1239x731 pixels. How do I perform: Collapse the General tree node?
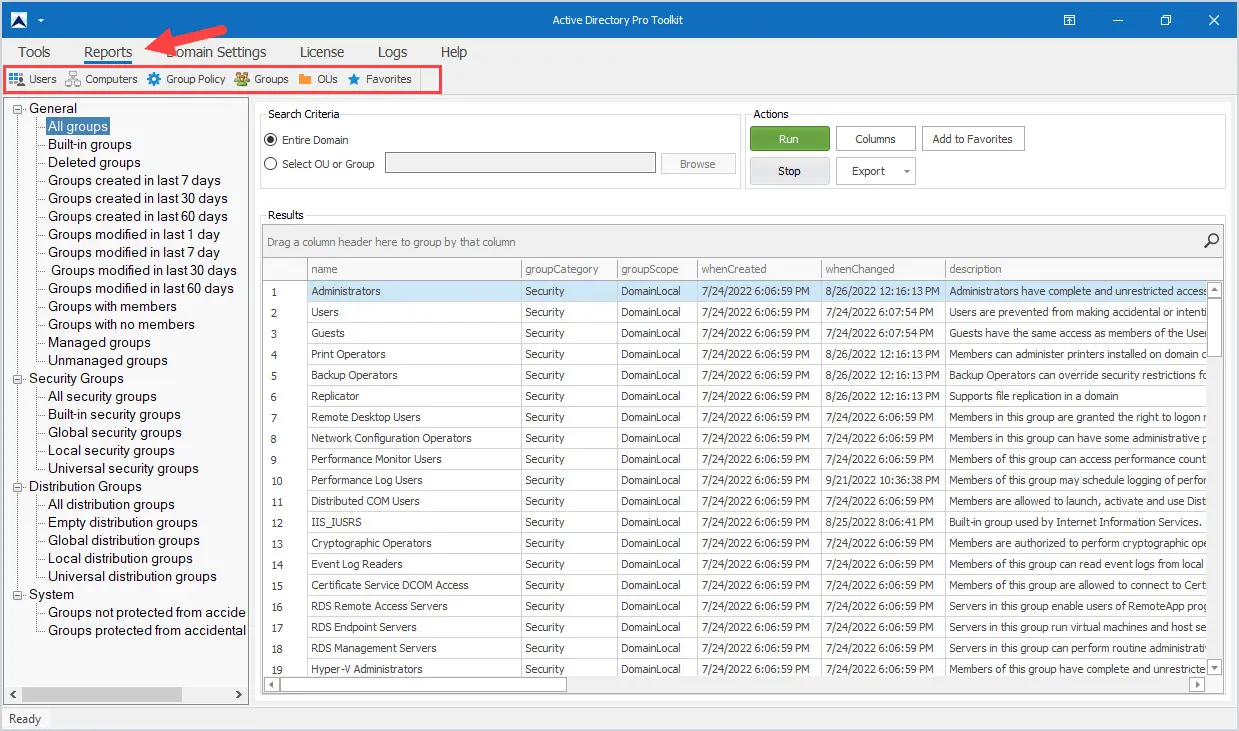click(18, 109)
